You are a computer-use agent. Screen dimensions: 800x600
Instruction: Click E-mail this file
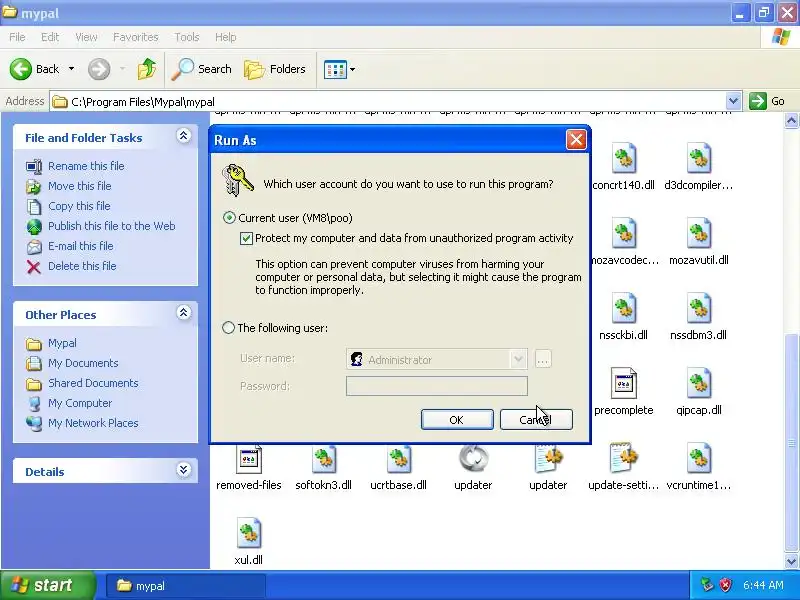coord(81,245)
